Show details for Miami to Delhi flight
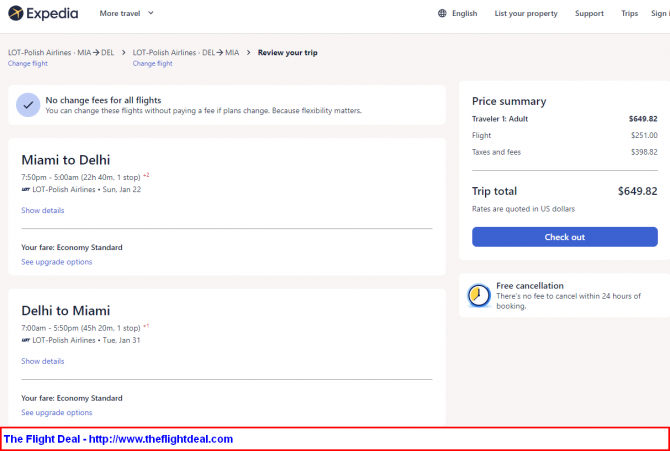This screenshot has height=451, width=670. pos(43,210)
